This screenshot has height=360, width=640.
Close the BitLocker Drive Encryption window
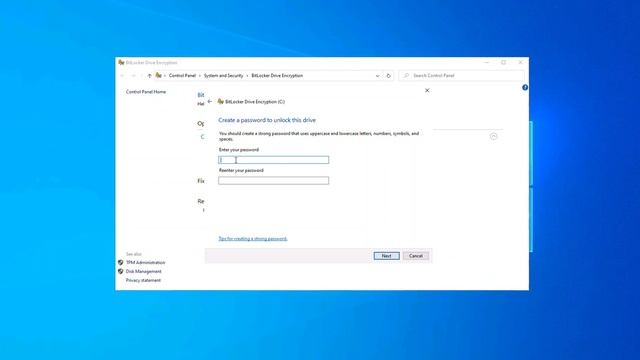click(520, 62)
